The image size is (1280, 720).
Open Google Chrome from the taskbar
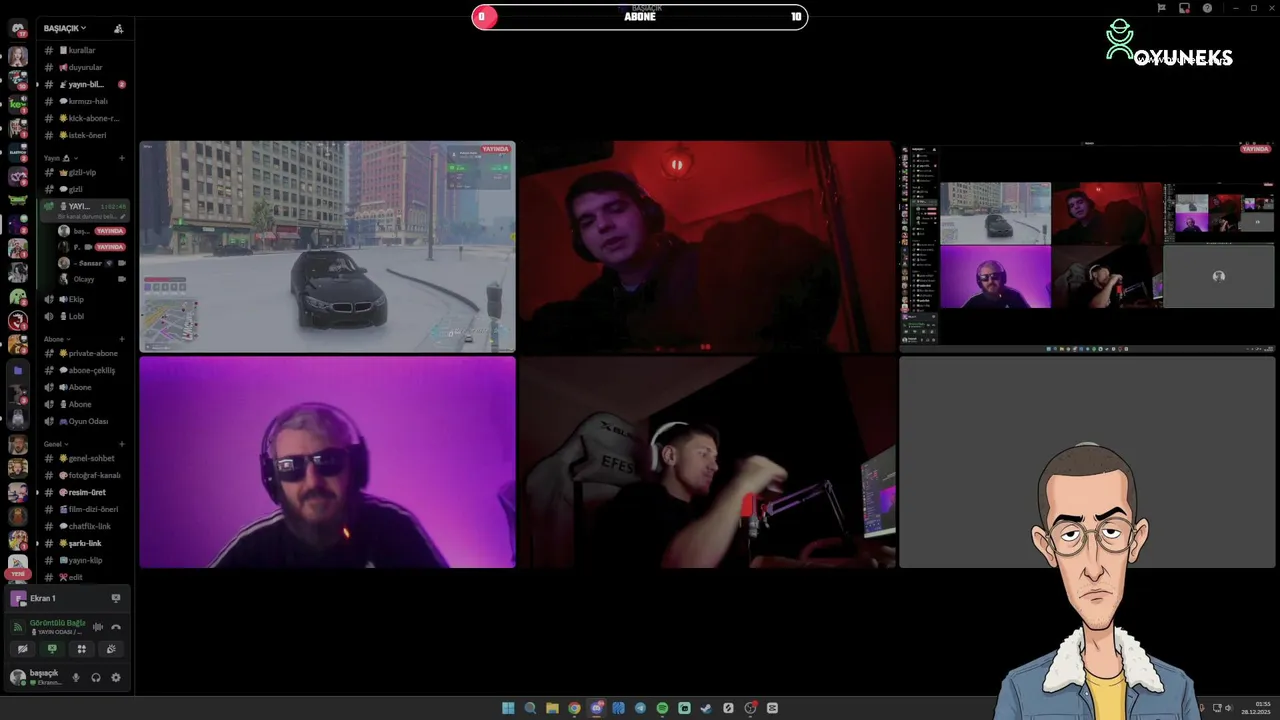574,708
